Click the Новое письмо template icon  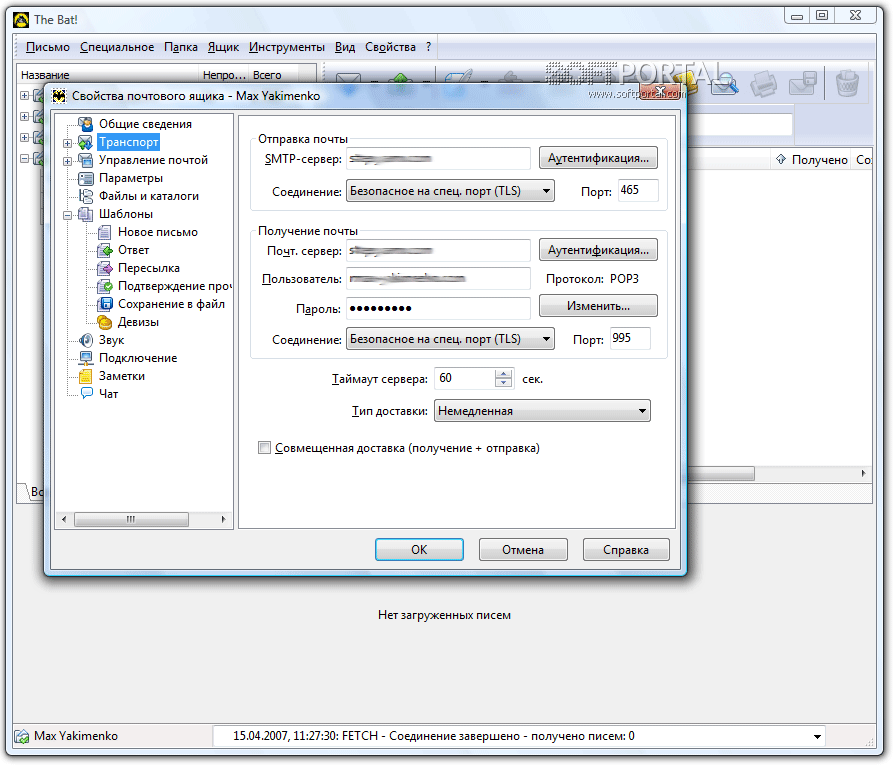click(104, 232)
